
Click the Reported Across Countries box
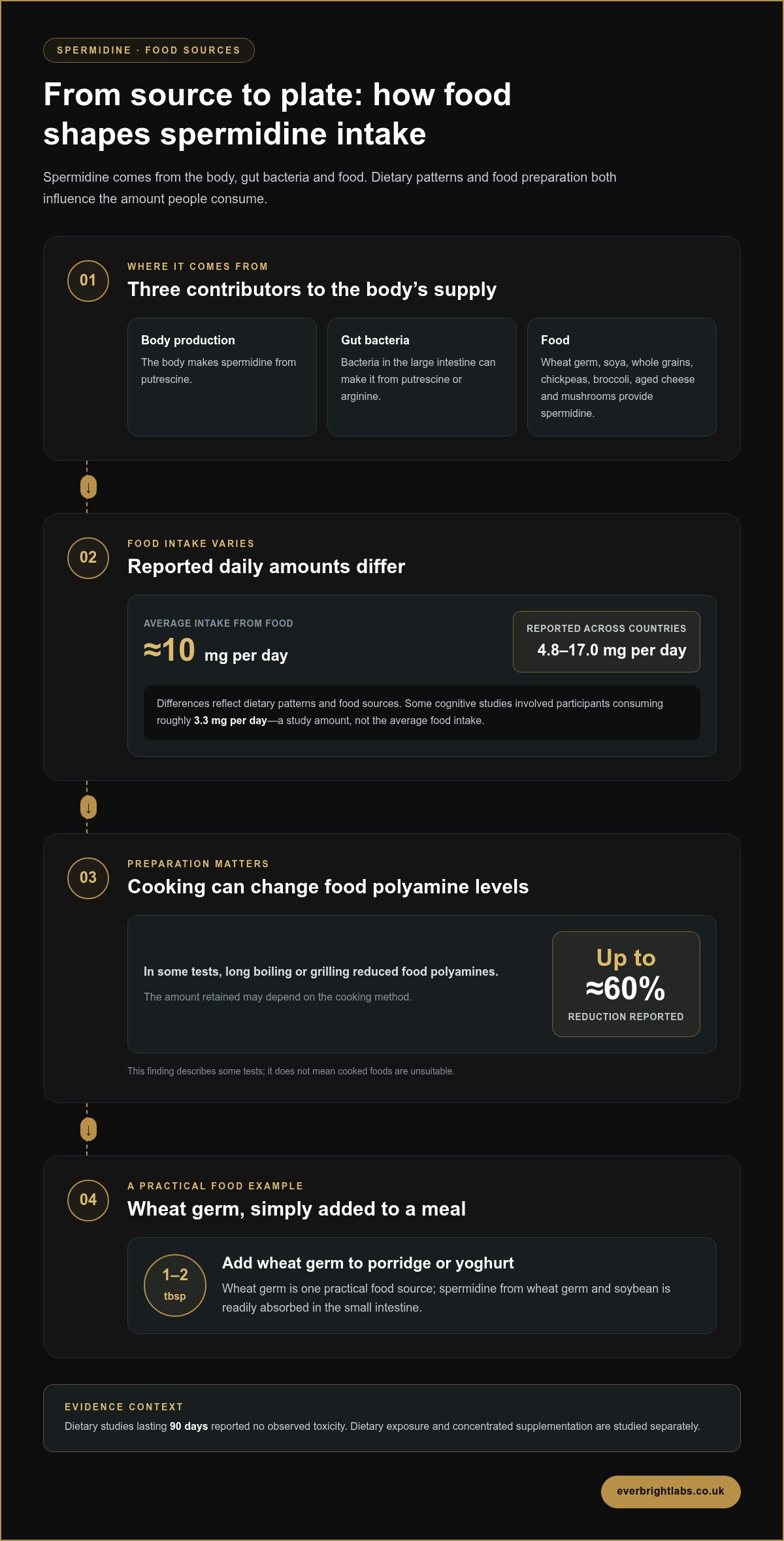tap(606, 642)
